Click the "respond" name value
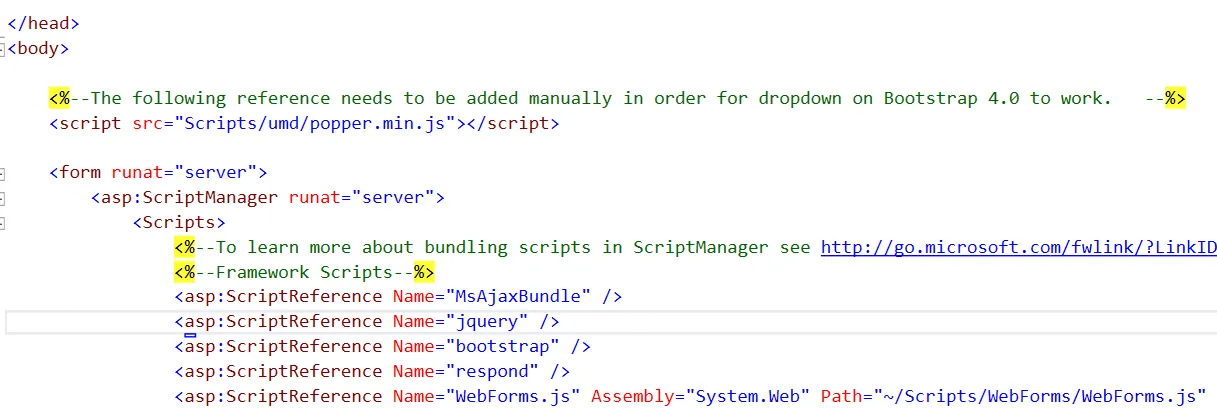Viewport: 1217px width, 409px height. click(x=493, y=371)
